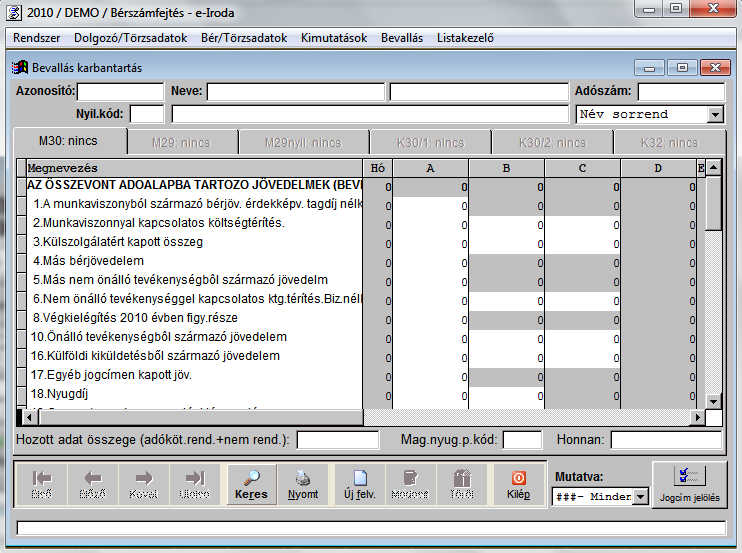Click the horizontal scrollbar right arrow
The image size is (742, 553).
(698, 417)
